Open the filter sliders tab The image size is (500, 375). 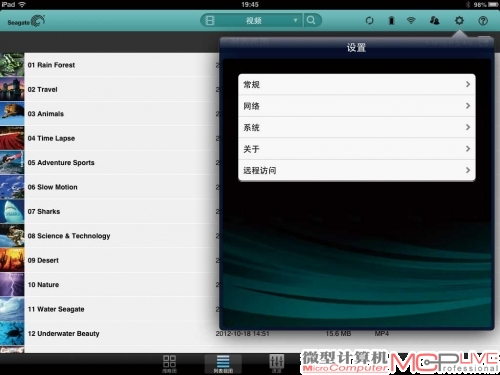click(277, 363)
